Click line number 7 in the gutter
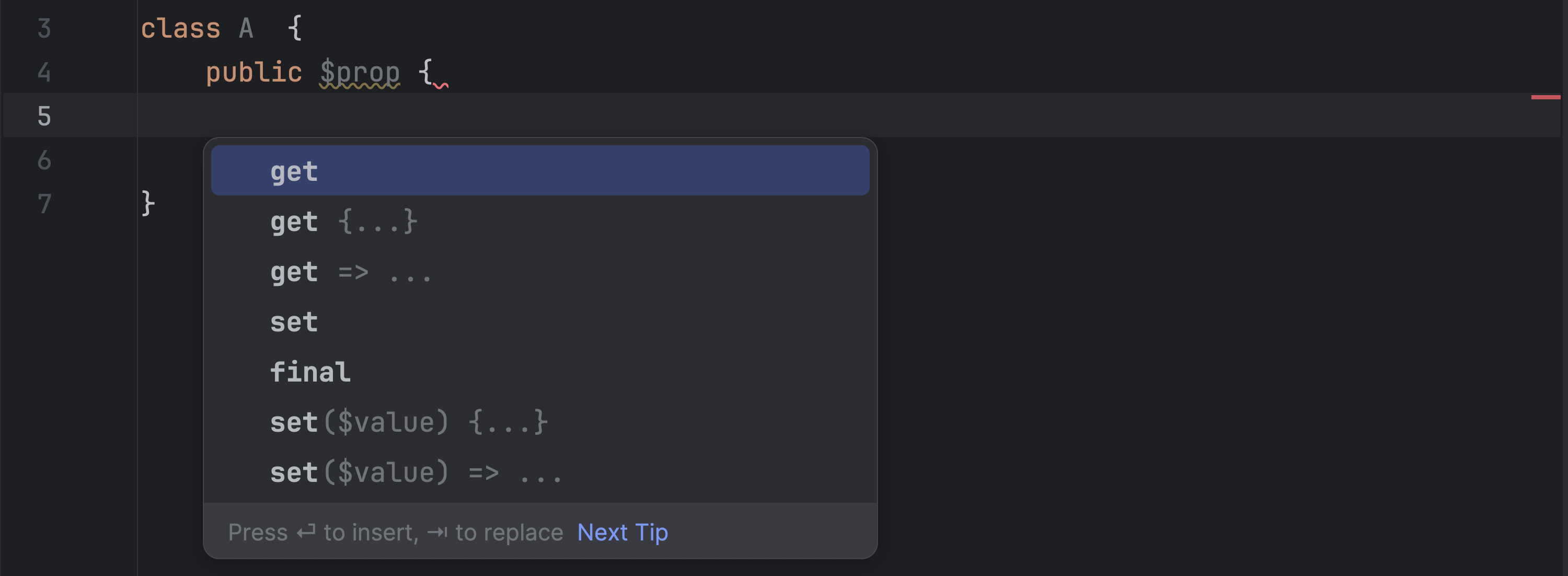 [43, 203]
